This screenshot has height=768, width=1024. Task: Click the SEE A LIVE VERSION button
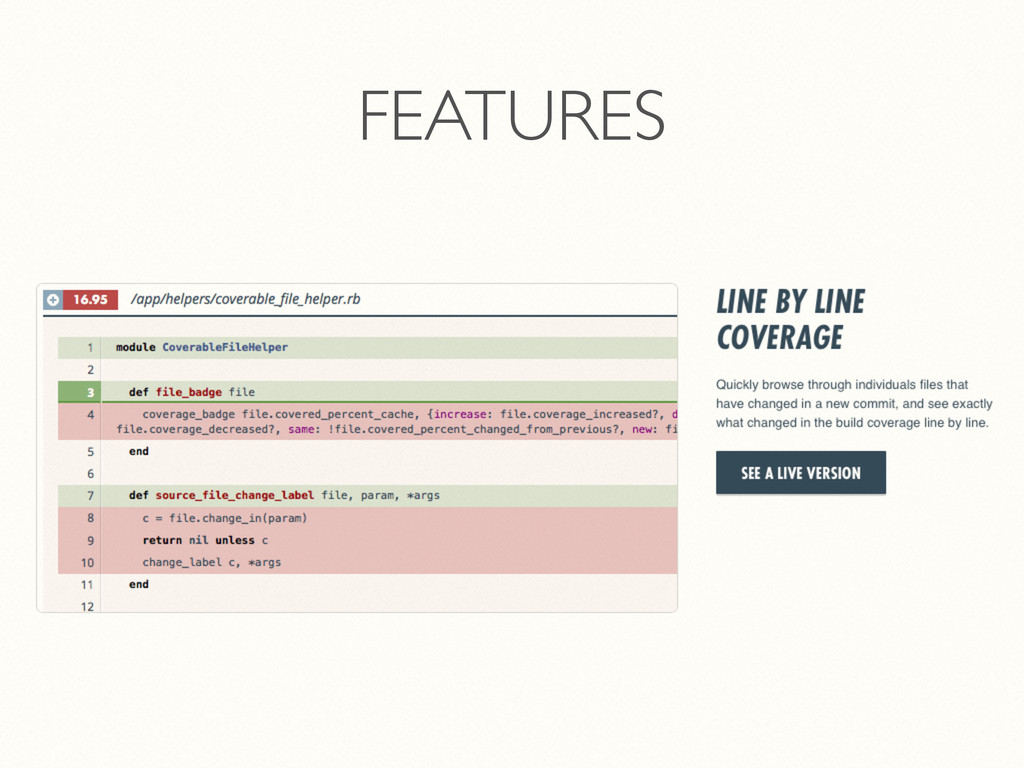pyautogui.click(x=801, y=472)
